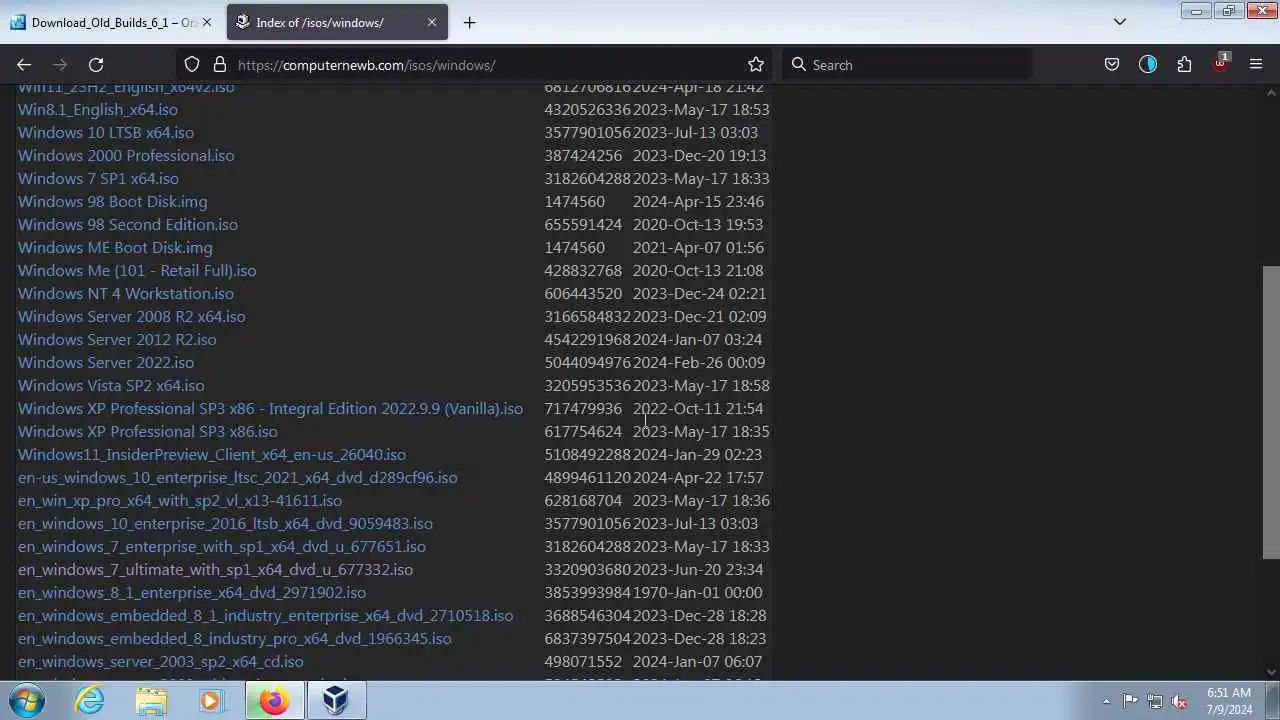This screenshot has height=720, width=1280.
Task: Open the Windows Start button
Action: pos(26,700)
